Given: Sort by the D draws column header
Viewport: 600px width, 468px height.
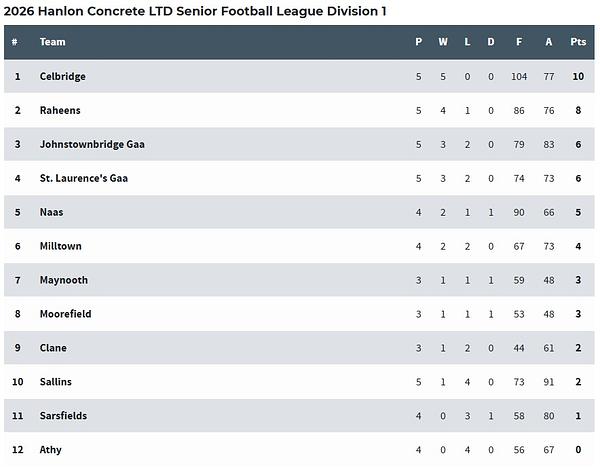Looking at the screenshot, I should coord(491,42).
